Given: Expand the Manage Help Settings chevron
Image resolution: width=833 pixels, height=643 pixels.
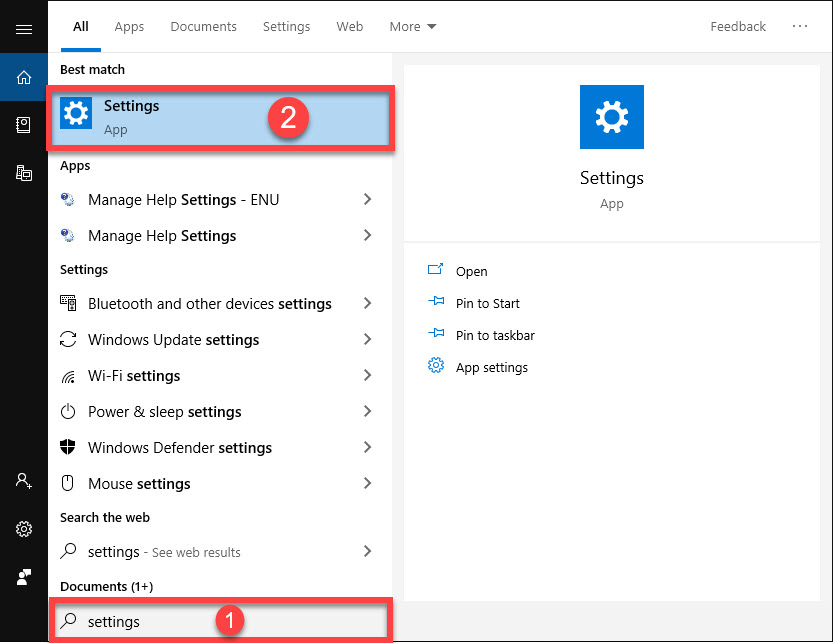Looking at the screenshot, I should pyautogui.click(x=367, y=235).
